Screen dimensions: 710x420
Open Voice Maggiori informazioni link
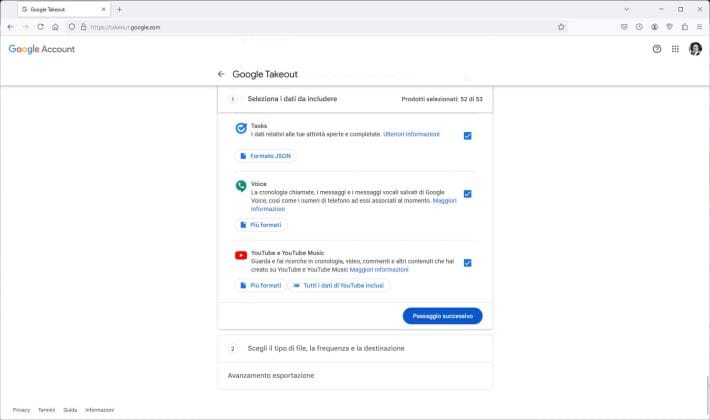[445, 200]
